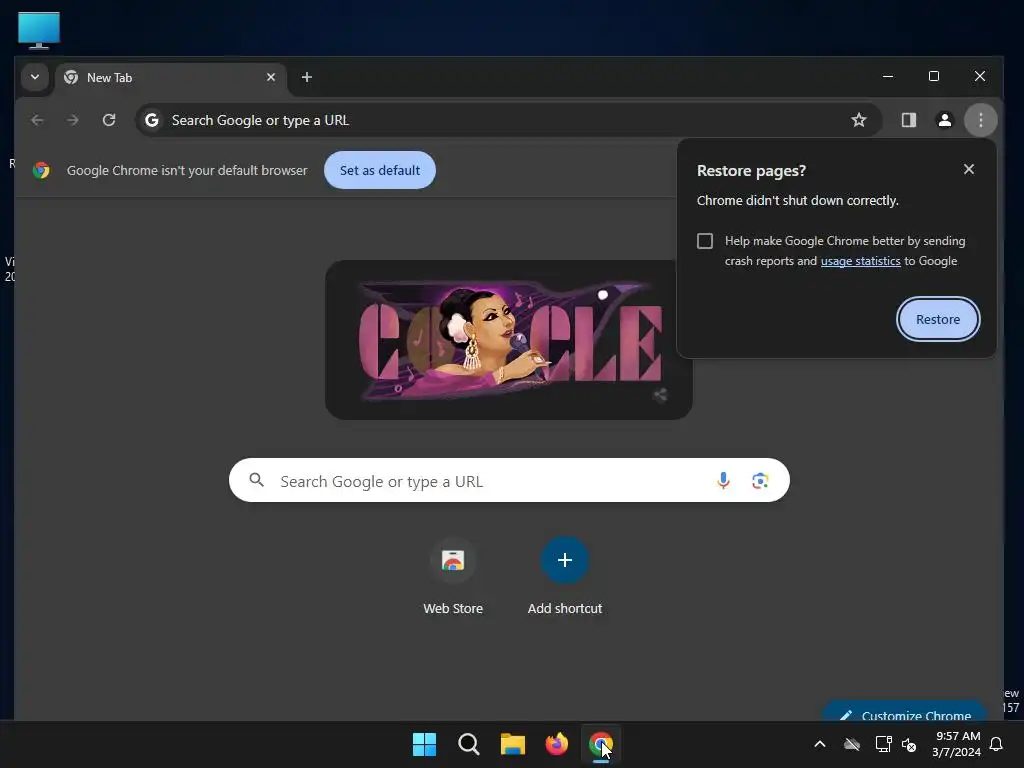Screen dimensions: 1024x768
Task: Open a new tab with plus button
Action: [x=306, y=77]
